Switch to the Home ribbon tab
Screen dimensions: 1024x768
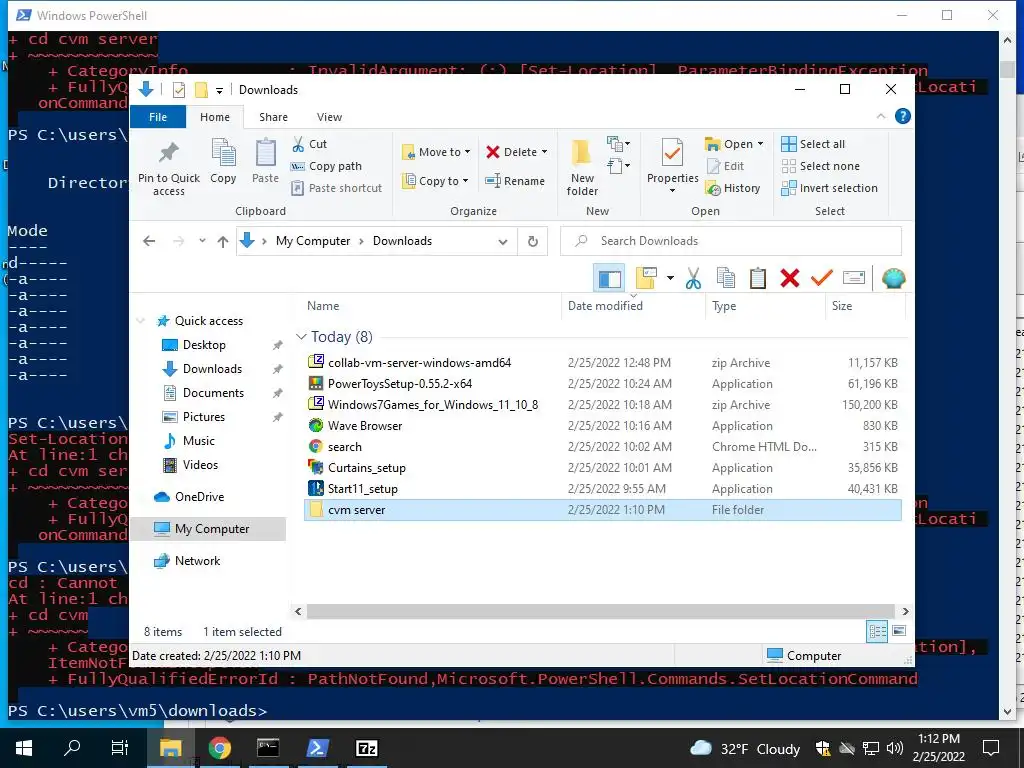tap(215, 117)
